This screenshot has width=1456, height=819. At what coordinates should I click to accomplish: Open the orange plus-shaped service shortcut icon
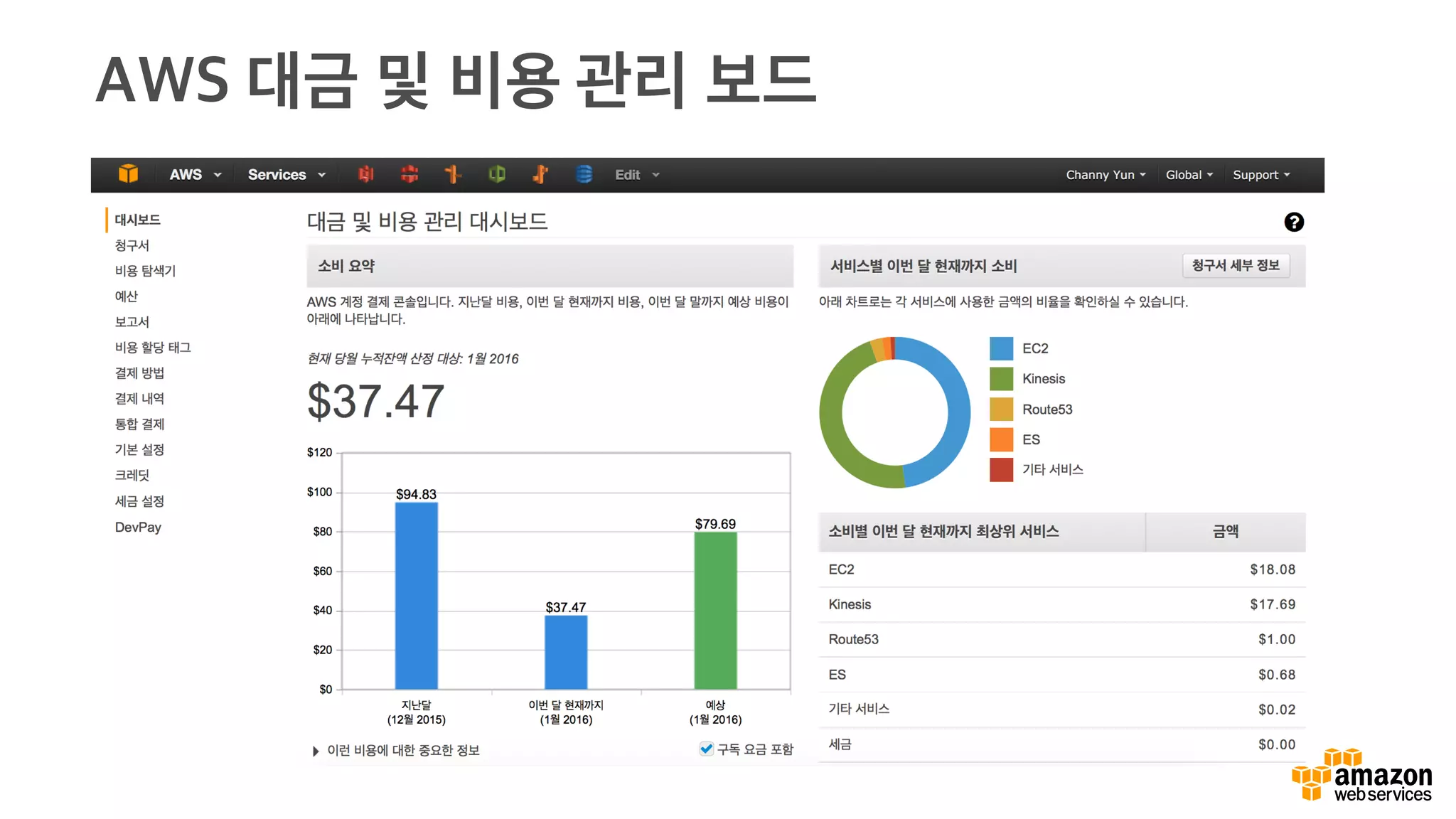coord(453,174)
